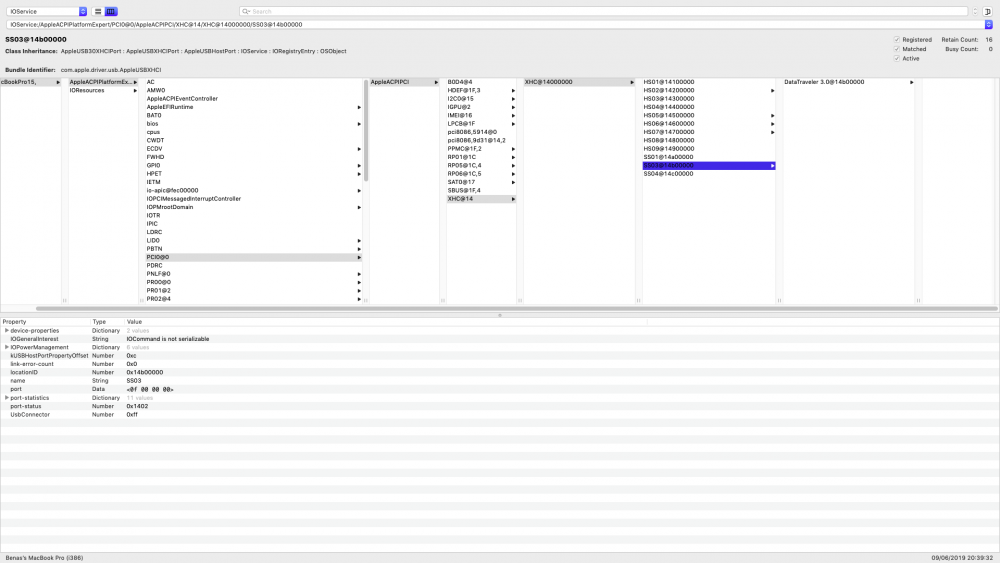Select the IOGeneralInterest property row

499,339
